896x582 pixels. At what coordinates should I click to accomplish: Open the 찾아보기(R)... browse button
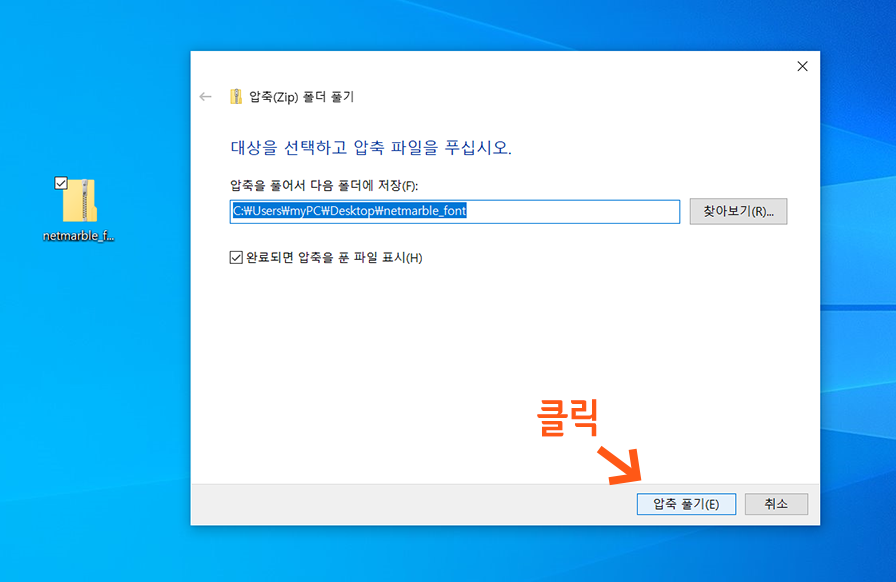coord(738,212)
